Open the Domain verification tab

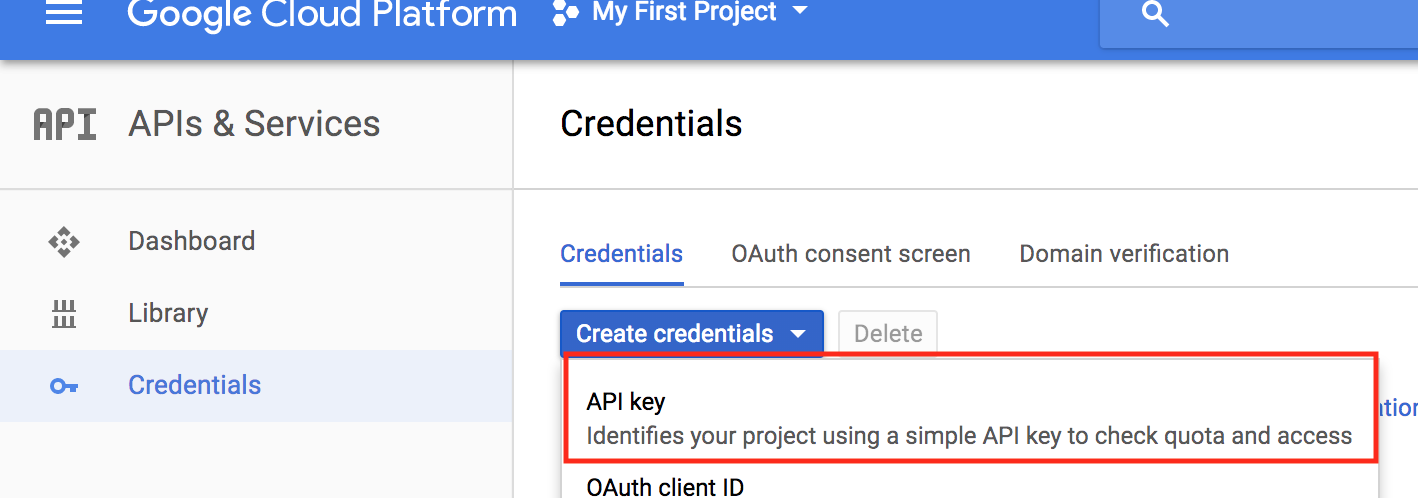[1124, 254]
